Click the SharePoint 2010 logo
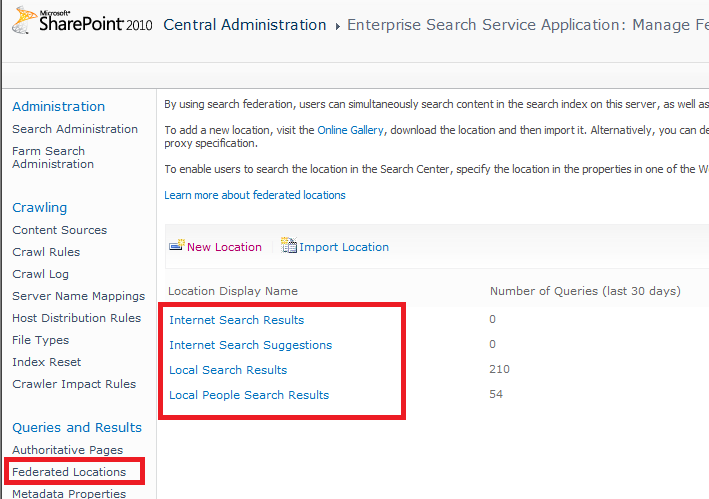The width and height of the screenshot is (709, 499). 82,23
